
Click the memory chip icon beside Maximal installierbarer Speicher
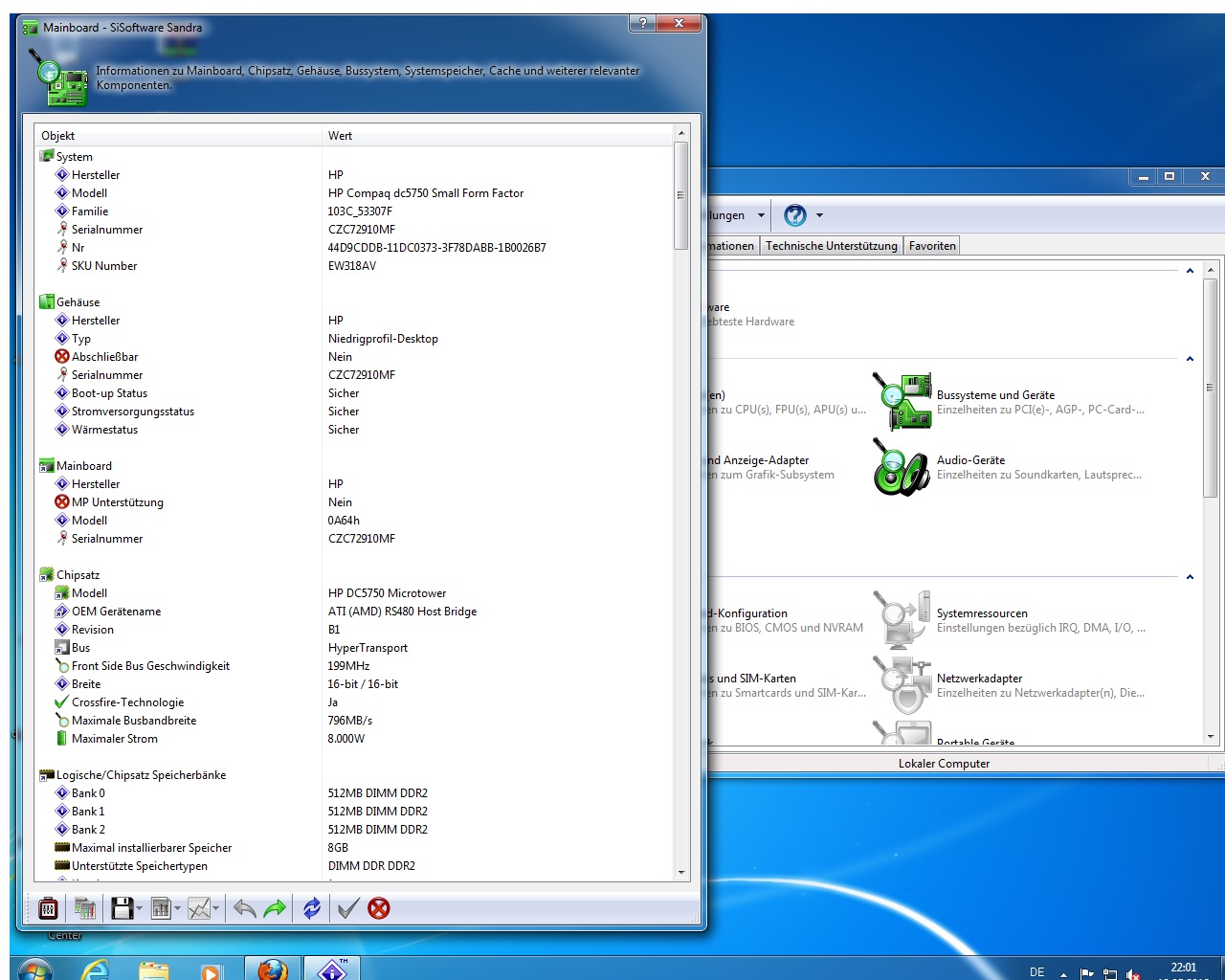(62, 847)
